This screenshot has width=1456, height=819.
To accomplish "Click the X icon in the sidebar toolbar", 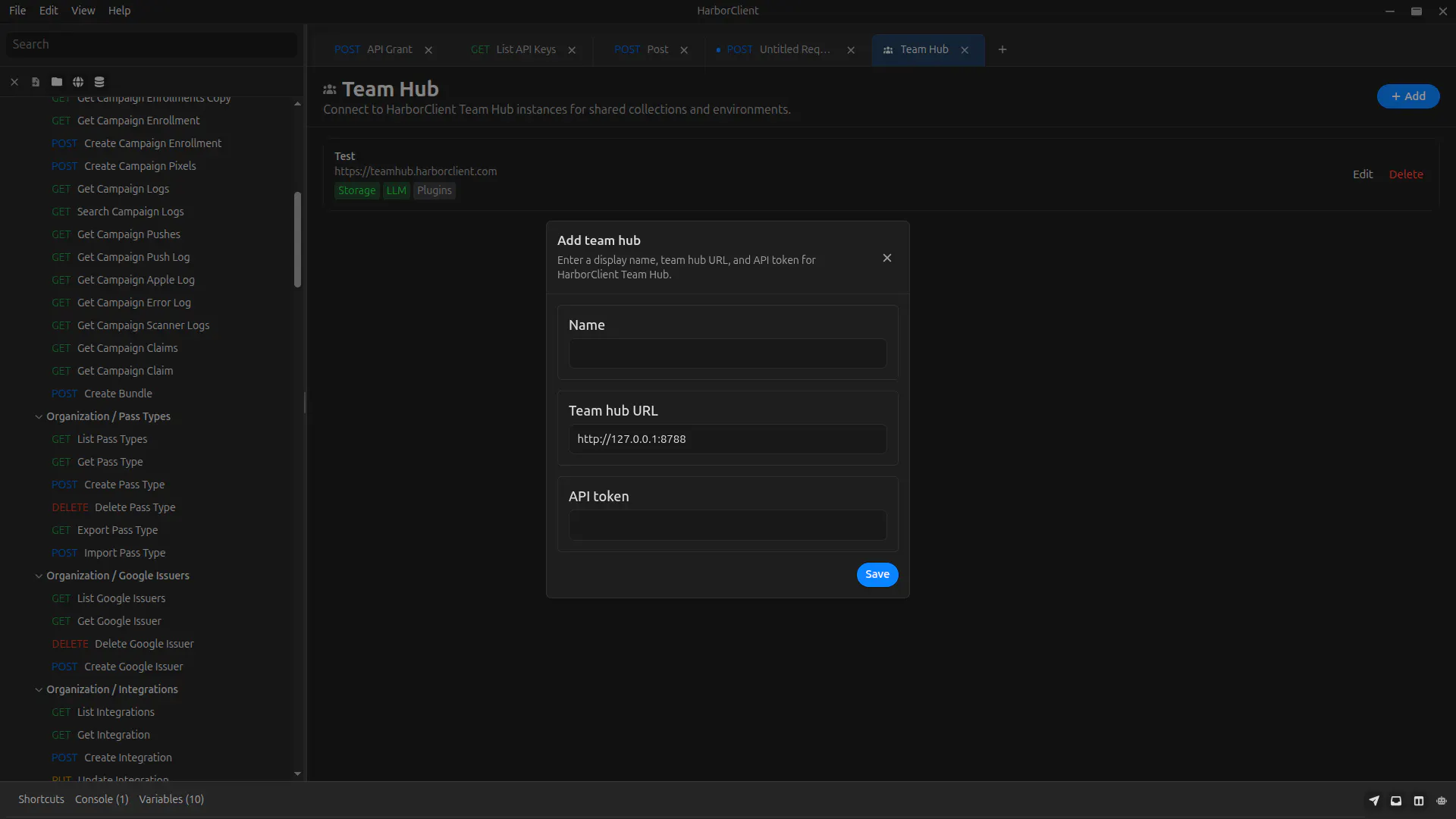I will click(14, 82).
